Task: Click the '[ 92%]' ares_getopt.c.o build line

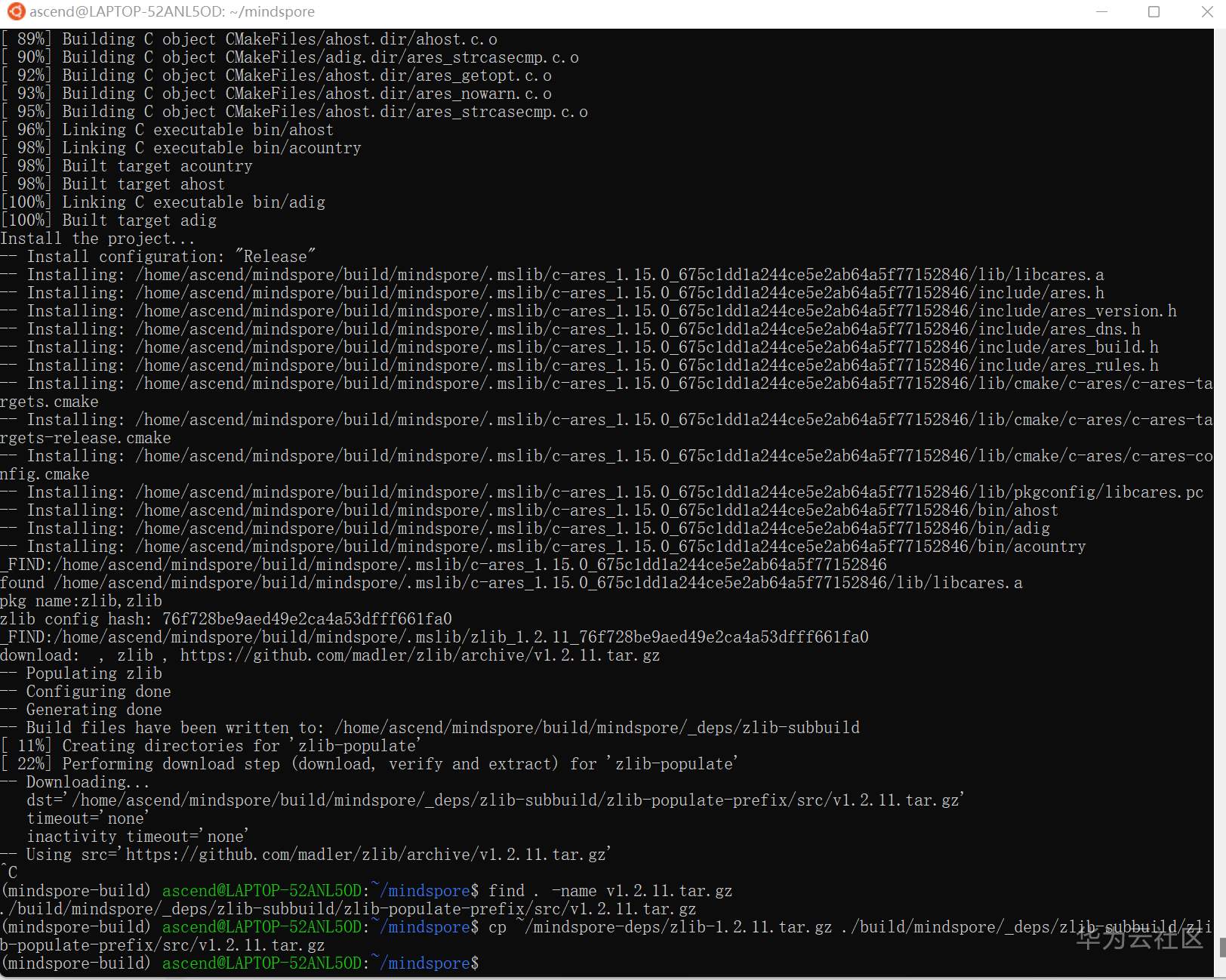Action: pyautogui.click(x=276, y=76)
